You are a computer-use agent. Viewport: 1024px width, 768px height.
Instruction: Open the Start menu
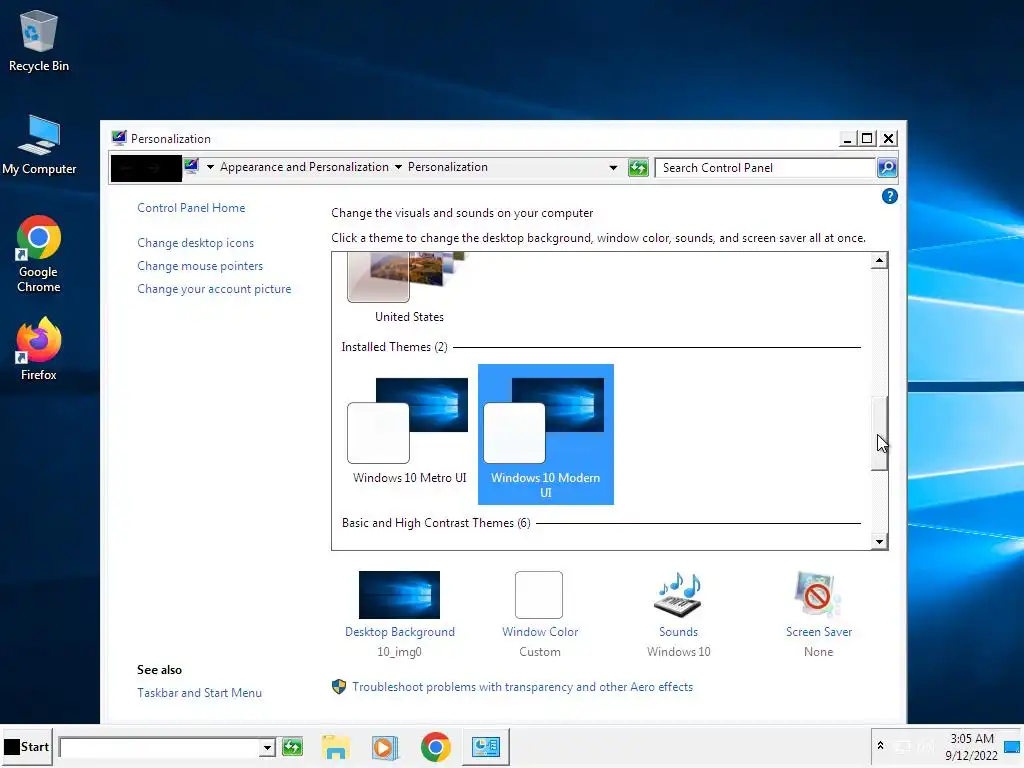pyautogui.click(x=27, y=747)
